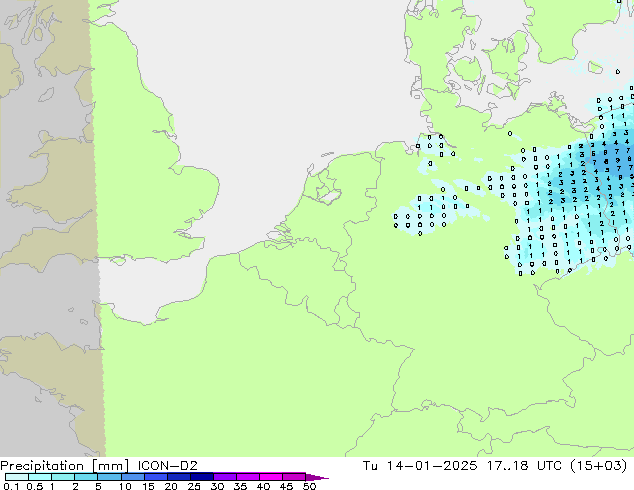Click the above-50 arrow end of legend
The height and width of the screenshot is (490, 634).
[x=317, y=477]
